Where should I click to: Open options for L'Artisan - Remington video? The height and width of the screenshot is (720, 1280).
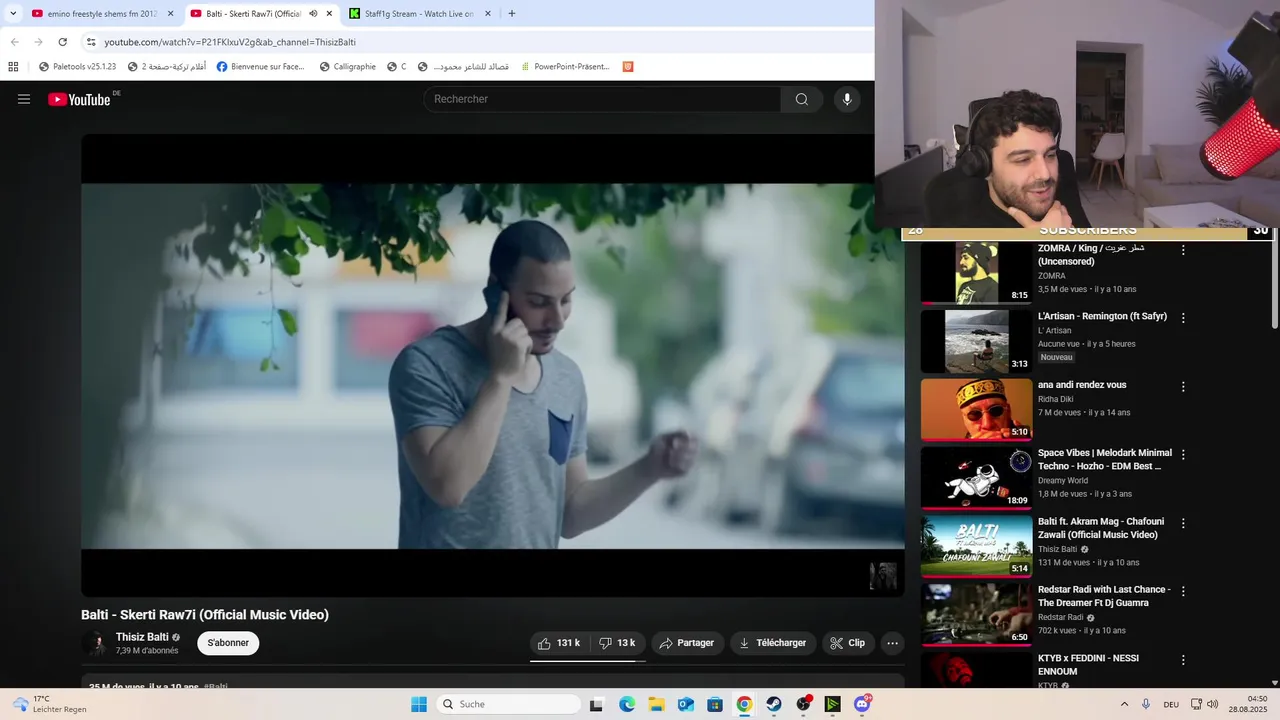[1183, 318]
